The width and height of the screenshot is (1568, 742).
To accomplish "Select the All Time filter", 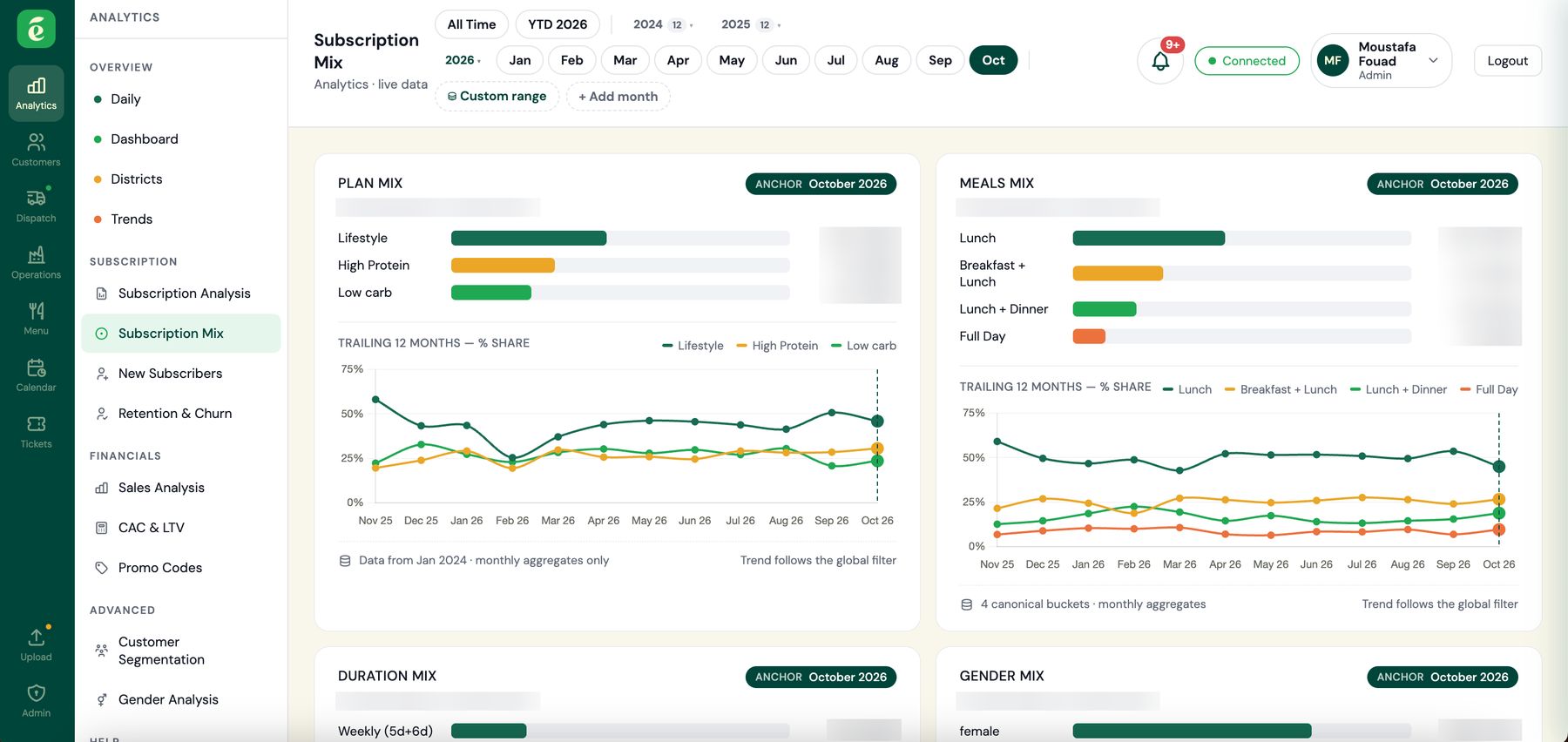I will pos(471,24).
